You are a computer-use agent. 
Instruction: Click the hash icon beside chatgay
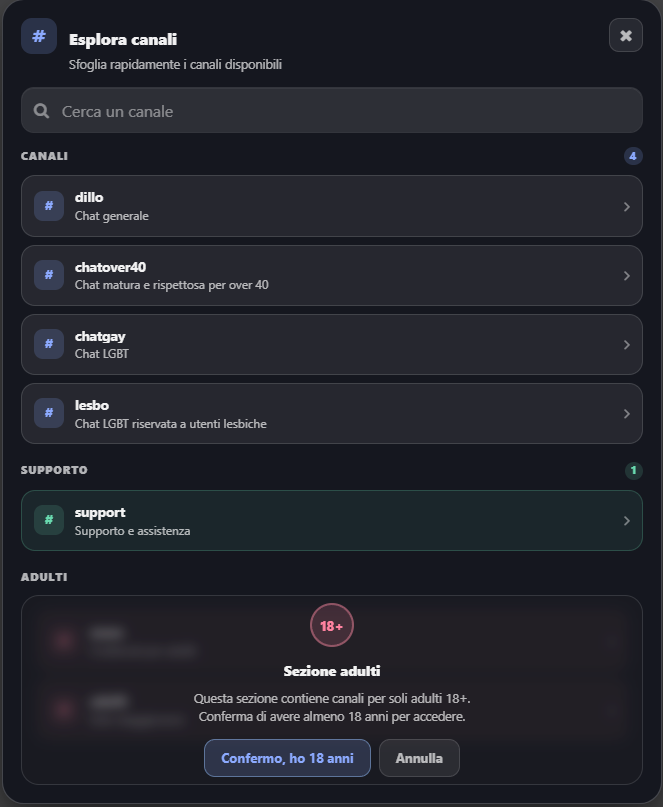tap(48, 344)
